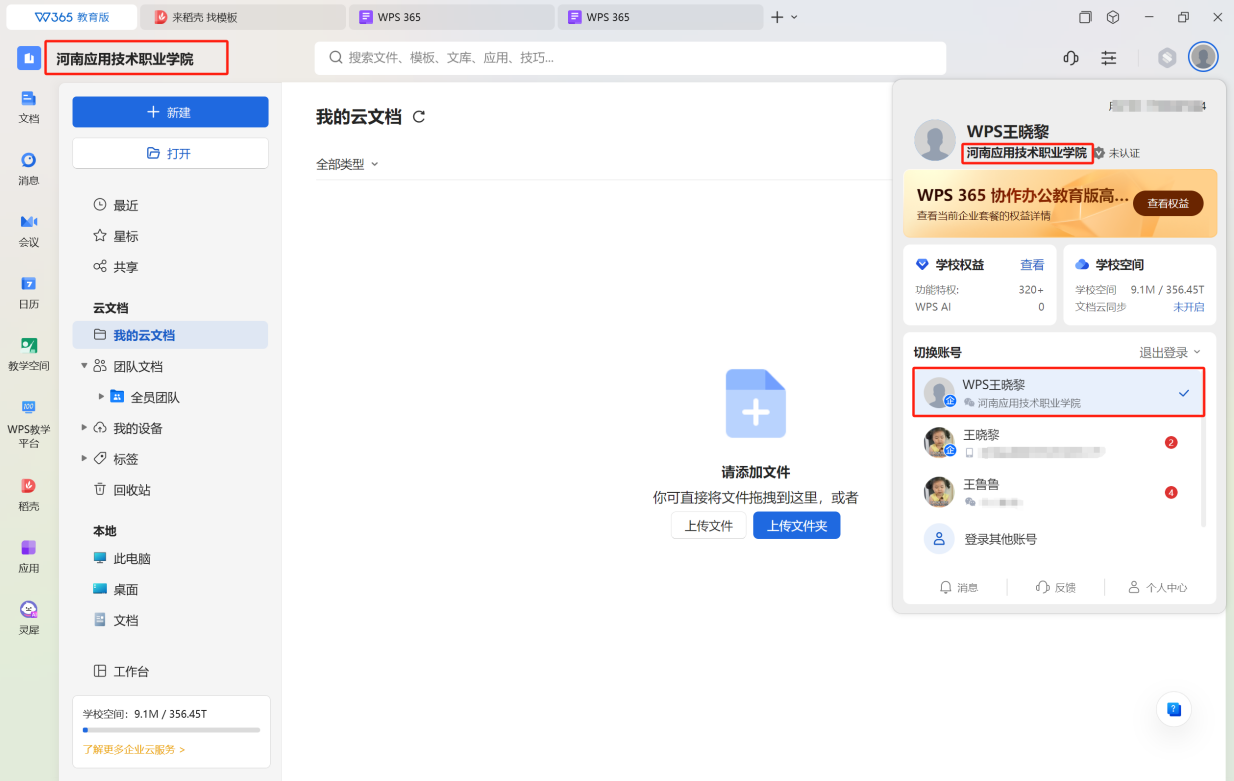Open 消息 in the left app bar
The height and width of the screenshot is (781, 1234).
29,168
